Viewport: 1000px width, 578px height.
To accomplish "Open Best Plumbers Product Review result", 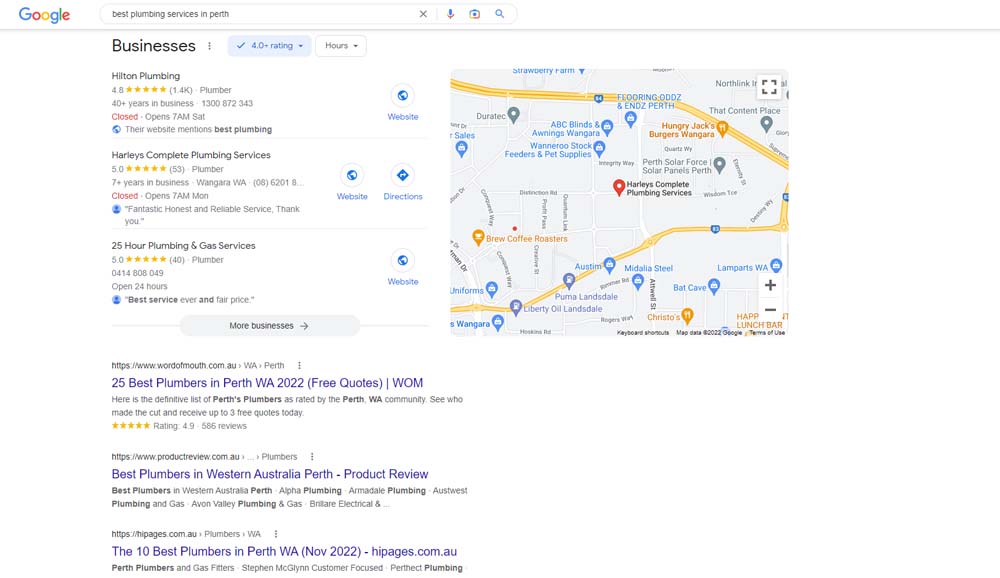I will coord(270,474).
